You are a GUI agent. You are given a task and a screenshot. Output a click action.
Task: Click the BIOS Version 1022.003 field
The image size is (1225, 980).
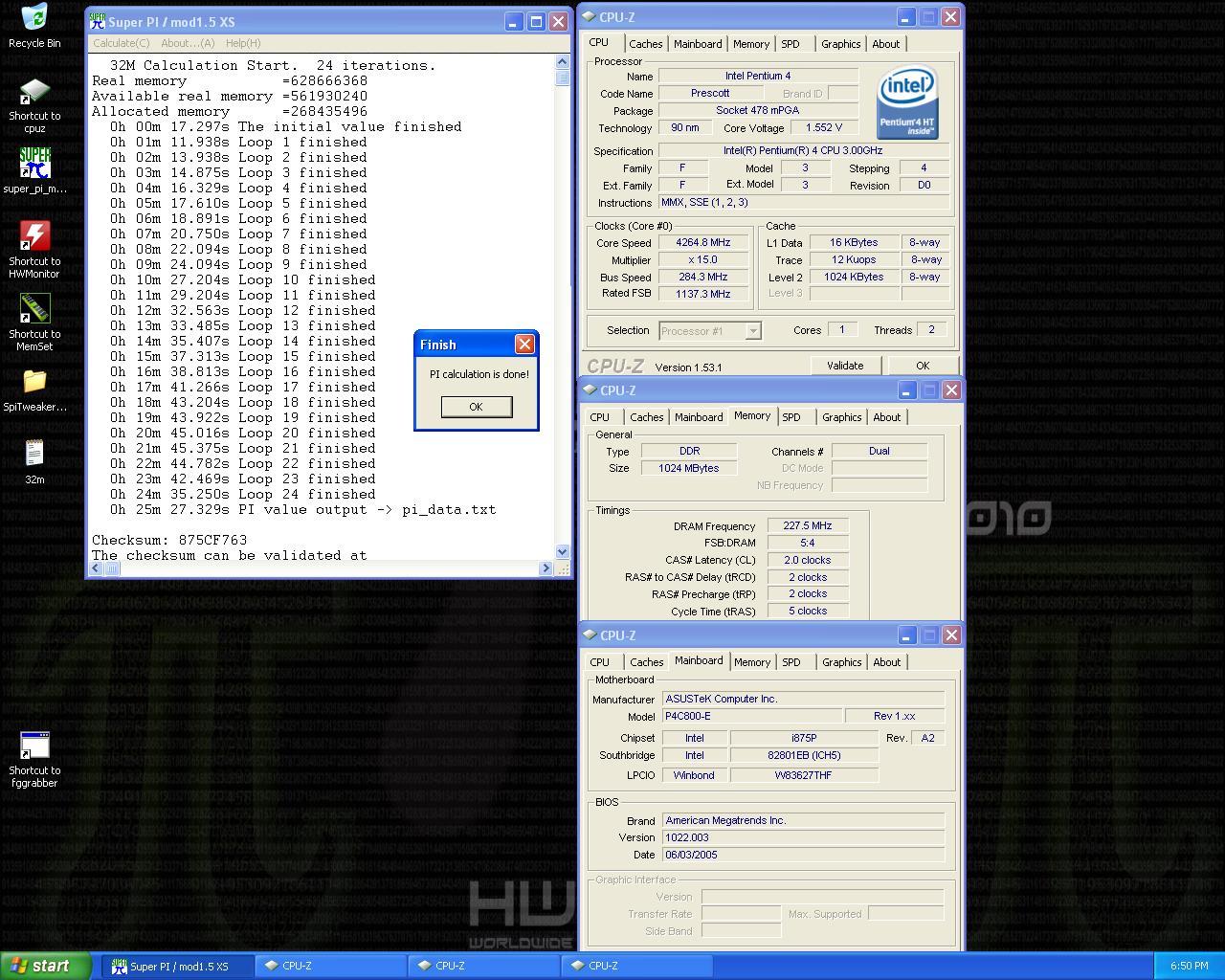coord(804,837)
